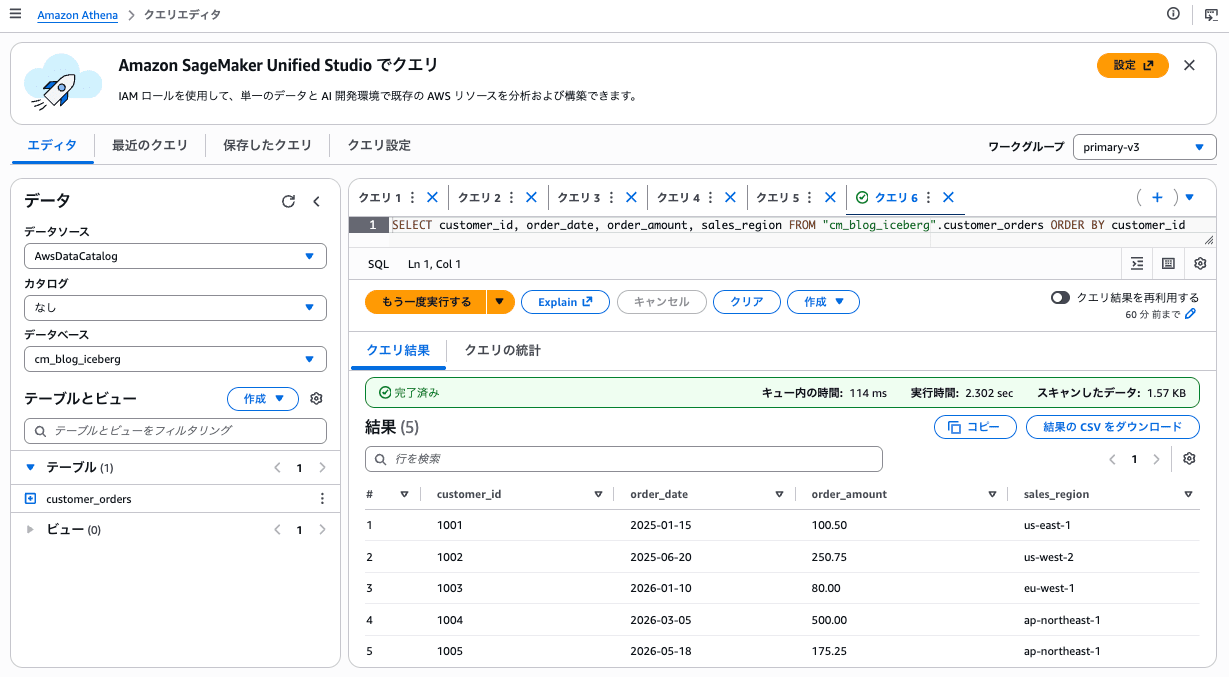This screenshot has height=677, width=1229.
Task: Select the クエリ 1 tab
Action: 380,198
